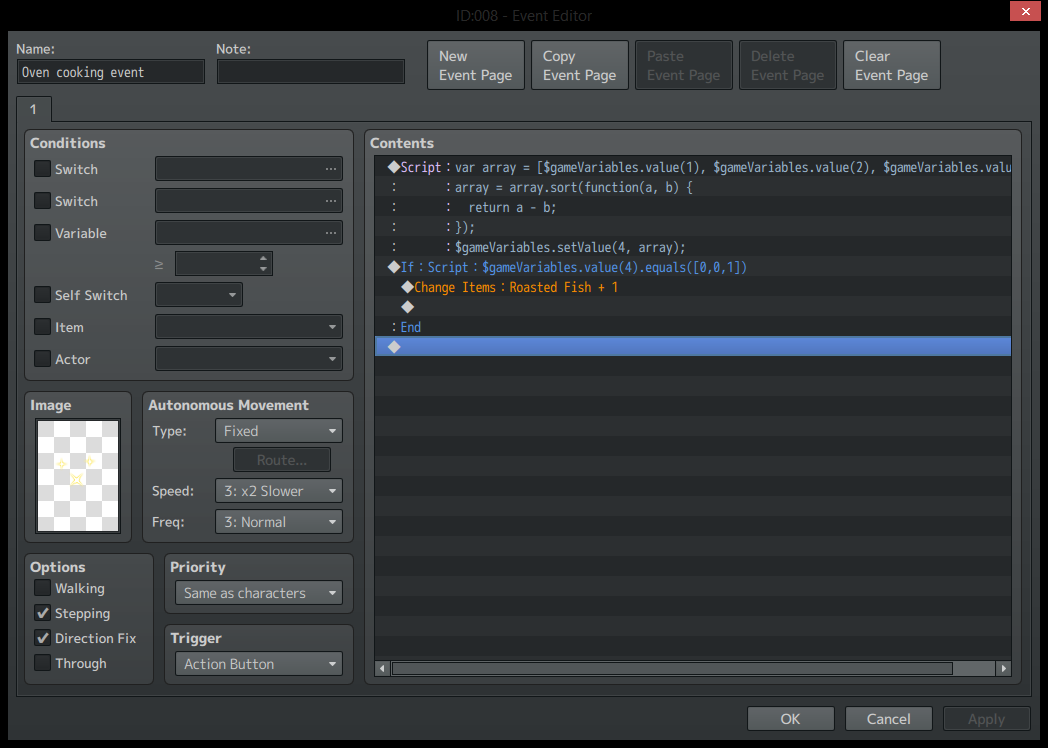Select the If Script condition line
This screenshot has width=1048, height=748.
tap(692, 267)
